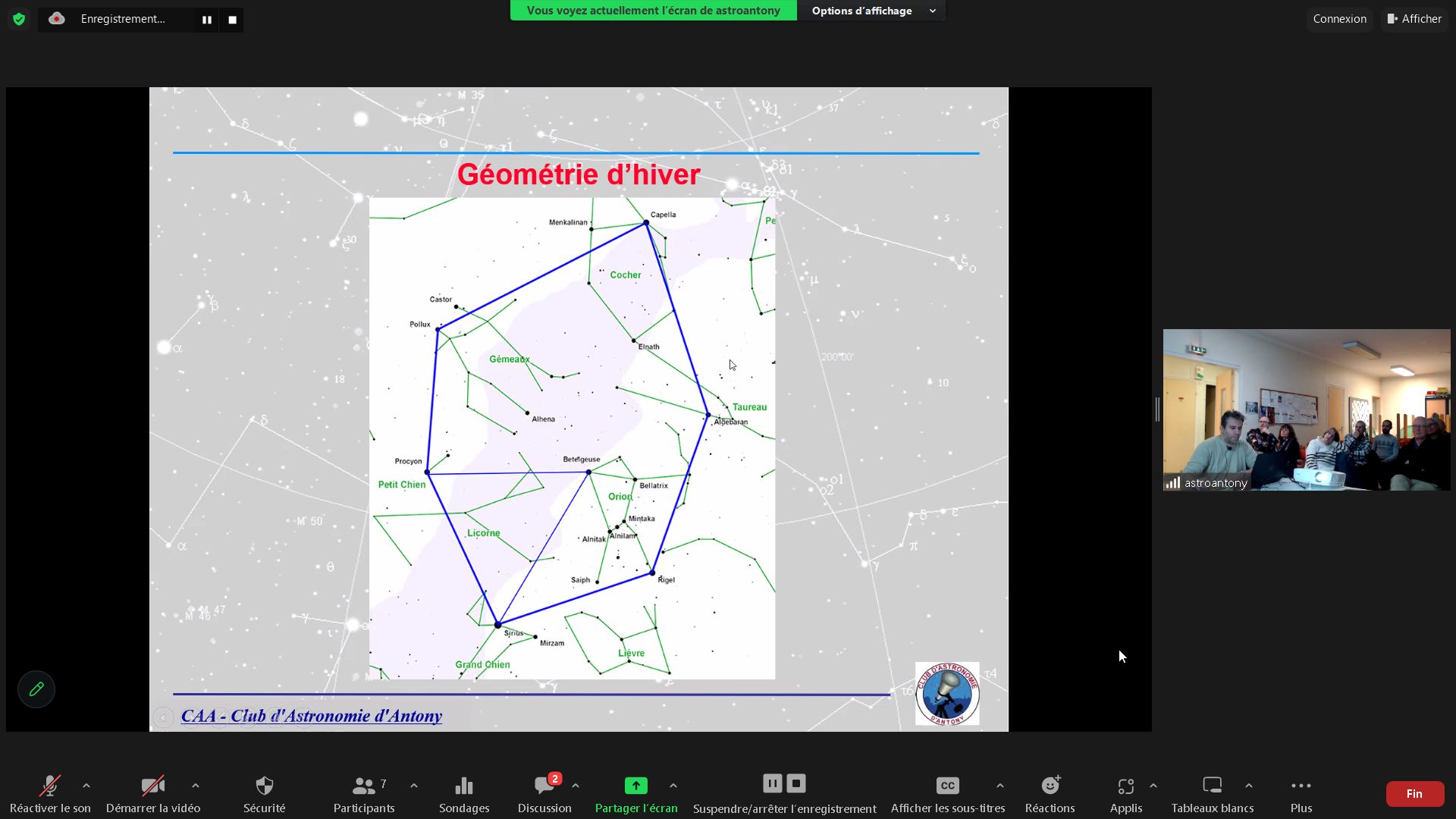Click the Gémeaux constellation label
Screen dimensions: 1456x819
pos(510,359)
